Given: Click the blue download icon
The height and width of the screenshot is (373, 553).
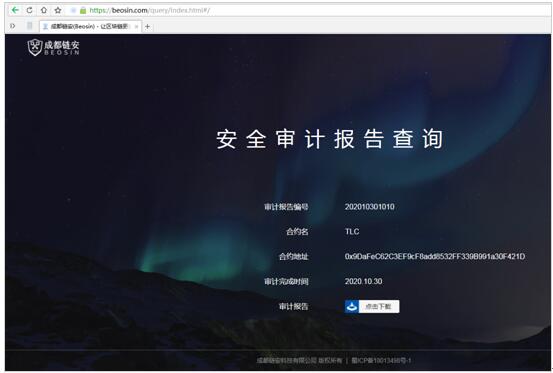Looking at the screenshot, I should 352,306.
